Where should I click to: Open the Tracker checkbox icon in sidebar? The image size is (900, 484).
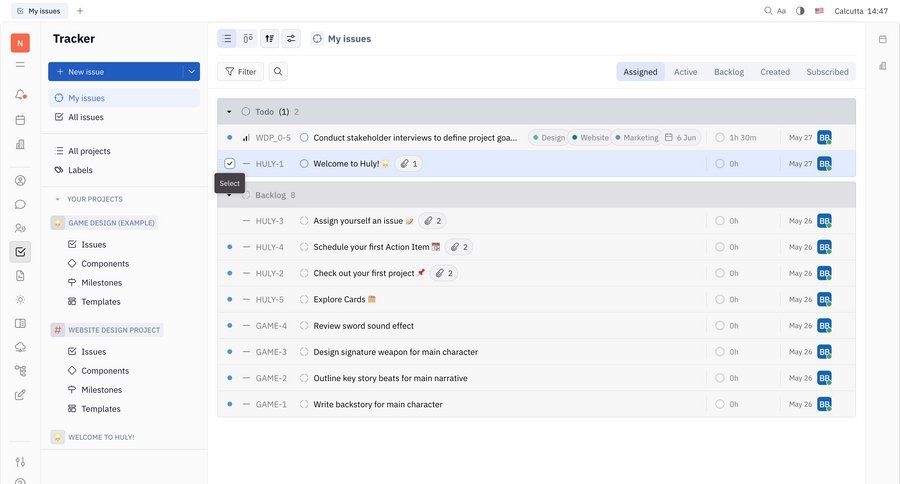(20, 251)
